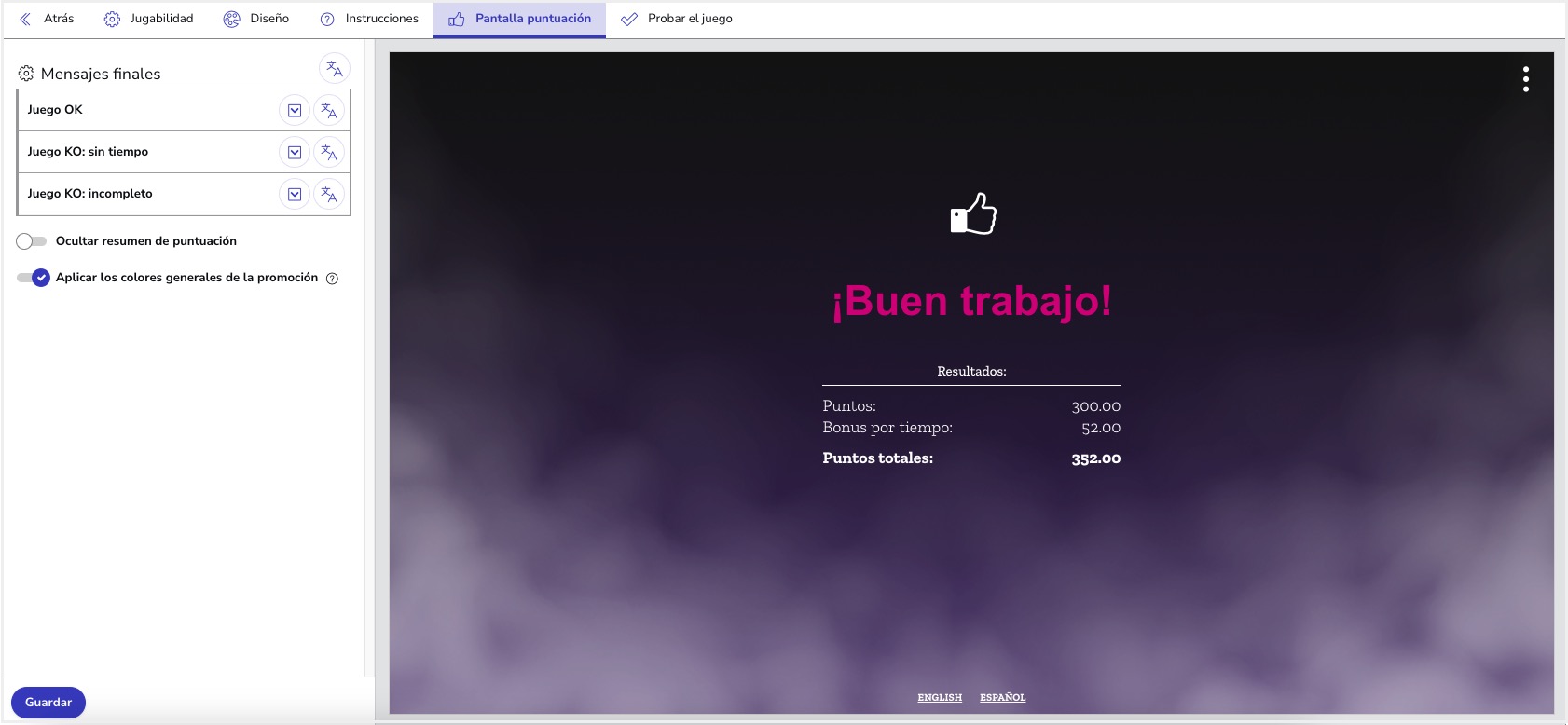Click the Bonus por tiempo: label

[887, 428]
